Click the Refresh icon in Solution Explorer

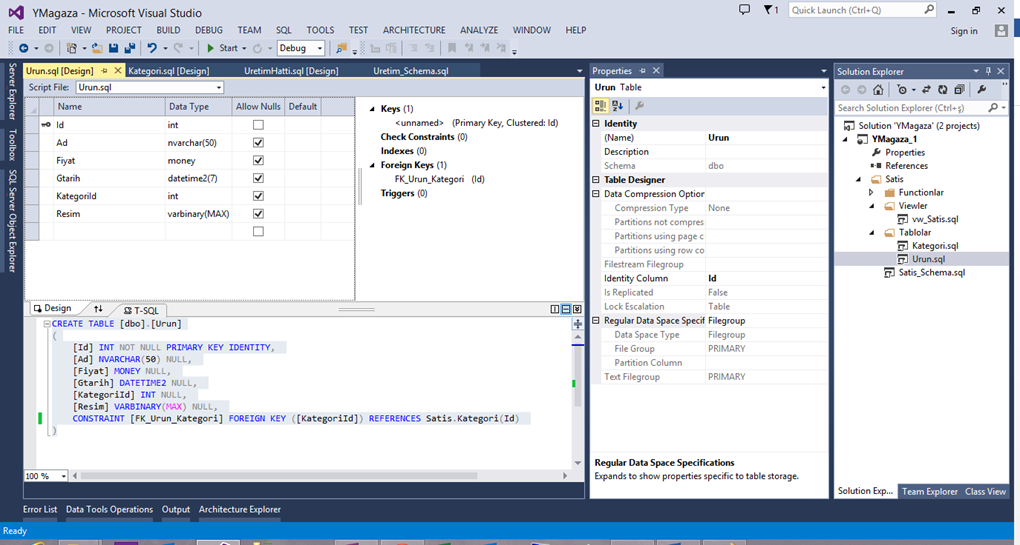pyautogui.click(x=943, y=90)
